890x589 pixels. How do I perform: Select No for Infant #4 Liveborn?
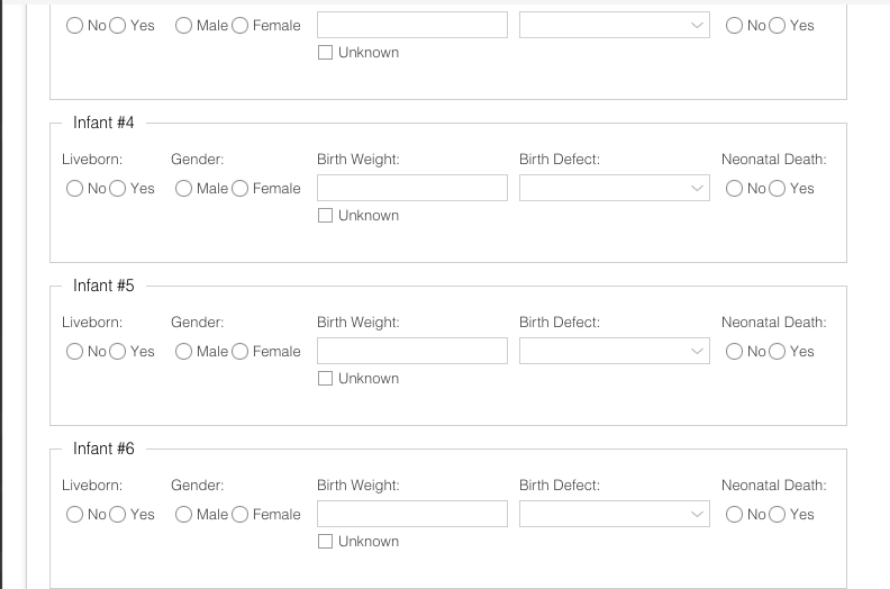(x=73, y=188)
